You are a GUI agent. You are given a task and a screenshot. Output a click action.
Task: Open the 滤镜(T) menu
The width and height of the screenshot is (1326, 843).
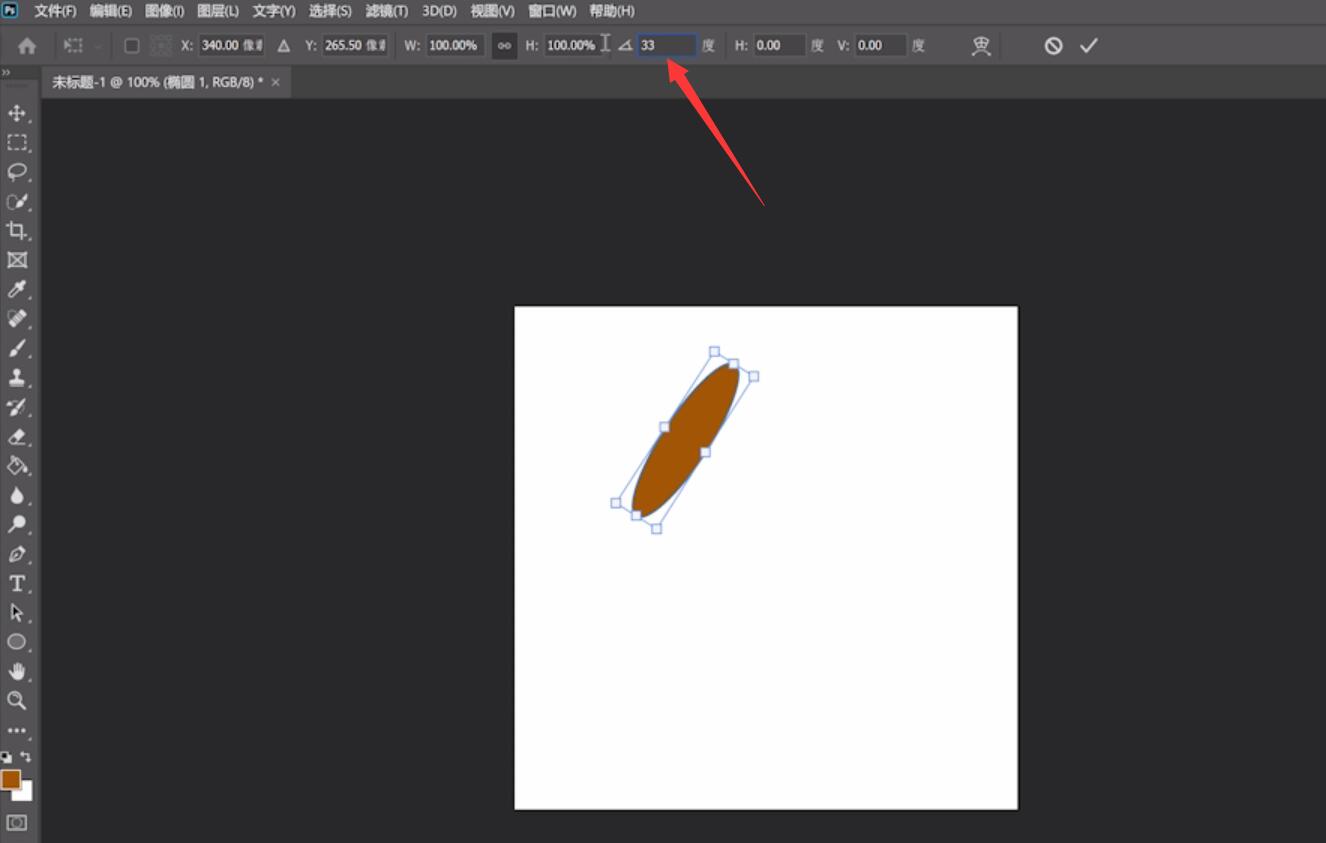point(387,11)
